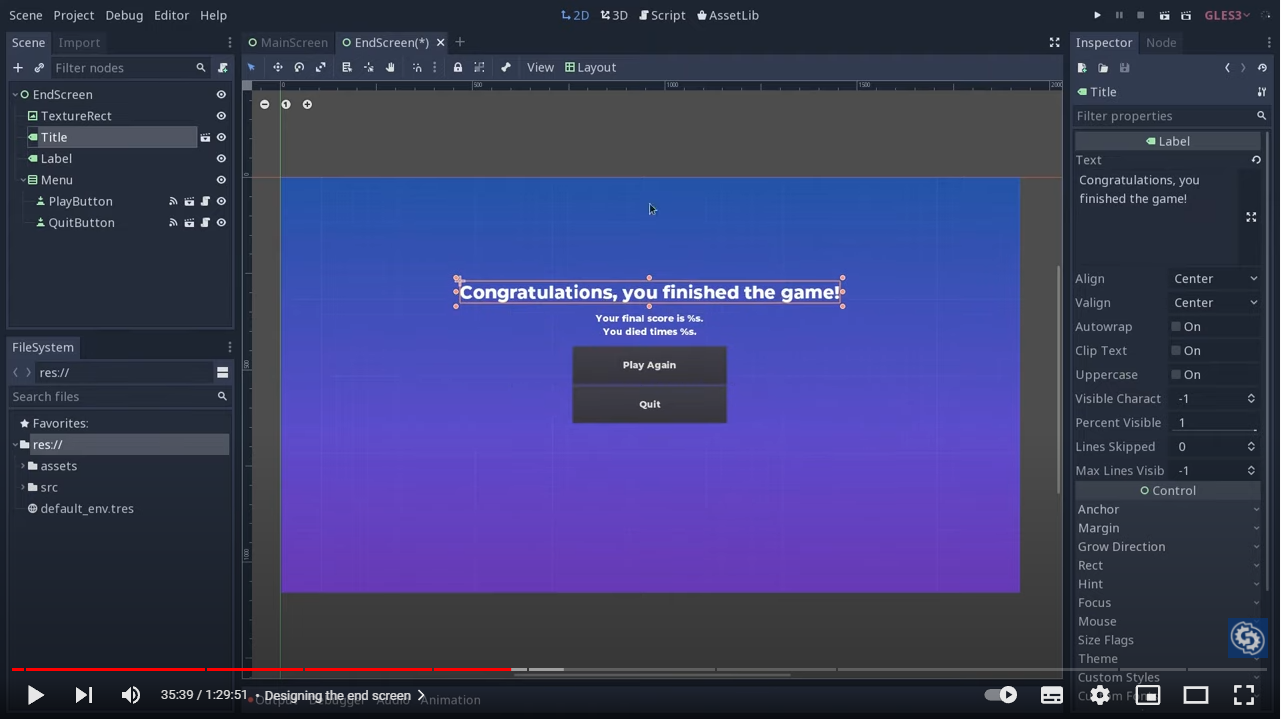Toggle visibility of EndScreen node
Image resolution: width=1281 pixels, height=719 pixels.
[221, 94]
